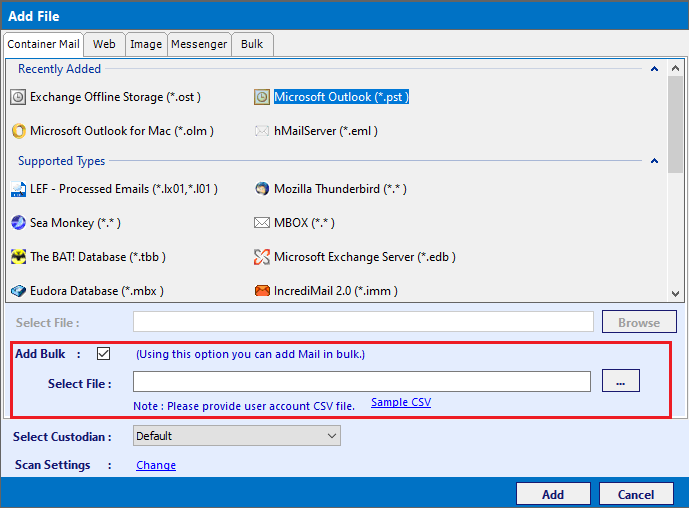Click the ellipsis browse button for CSV
The height and width of the screenshot is (508, 689).
coord(620,381)
